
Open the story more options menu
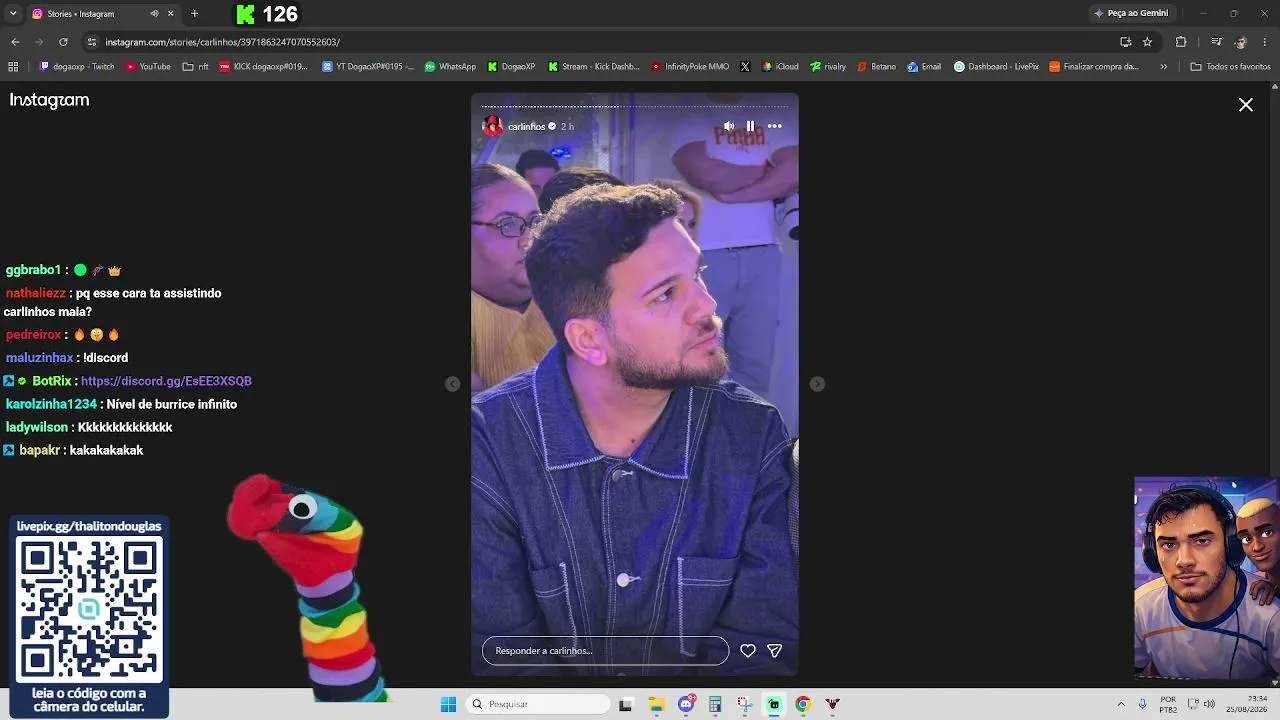774,126
